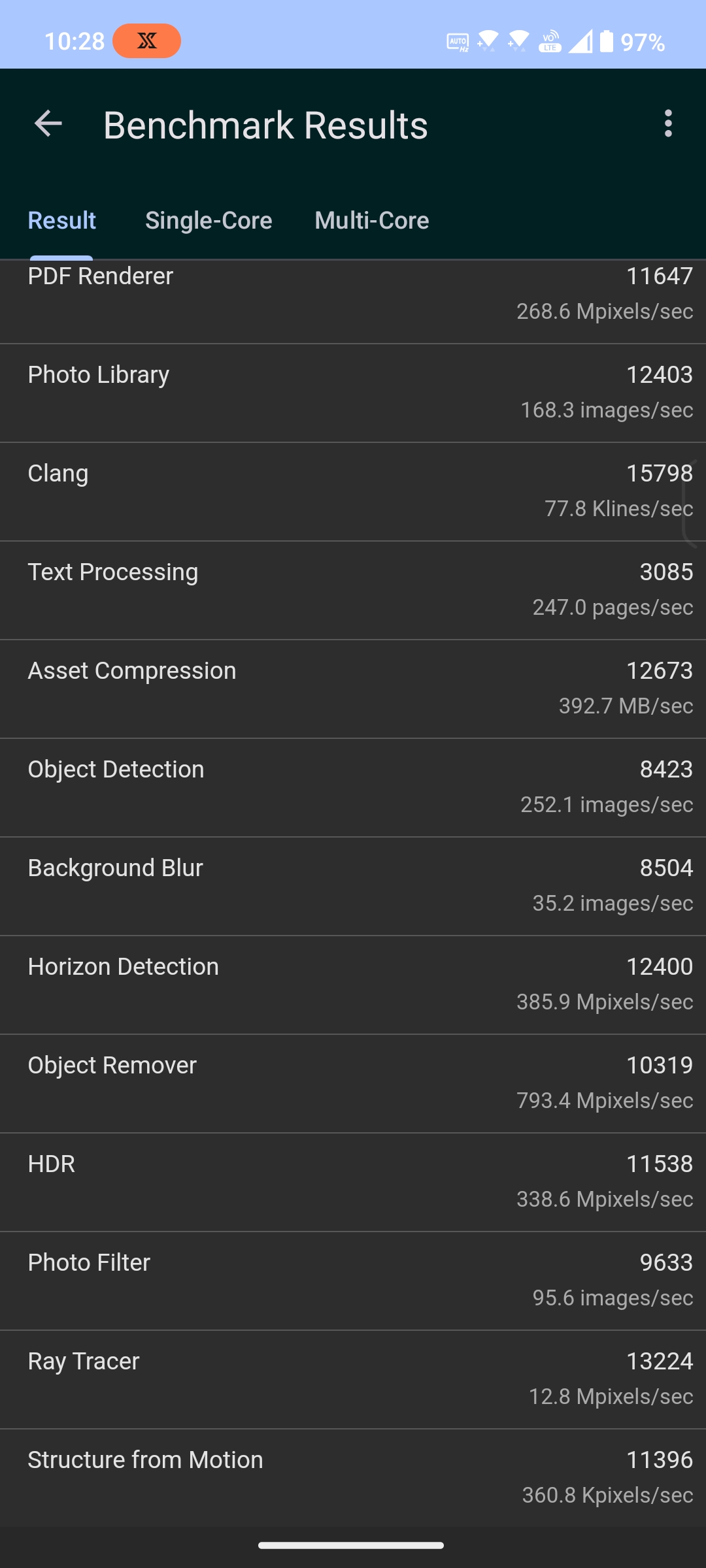Tap the Clang benchmark row
Image resolution: width=706 pixels, height=1568 pixels.
point(353,492)
